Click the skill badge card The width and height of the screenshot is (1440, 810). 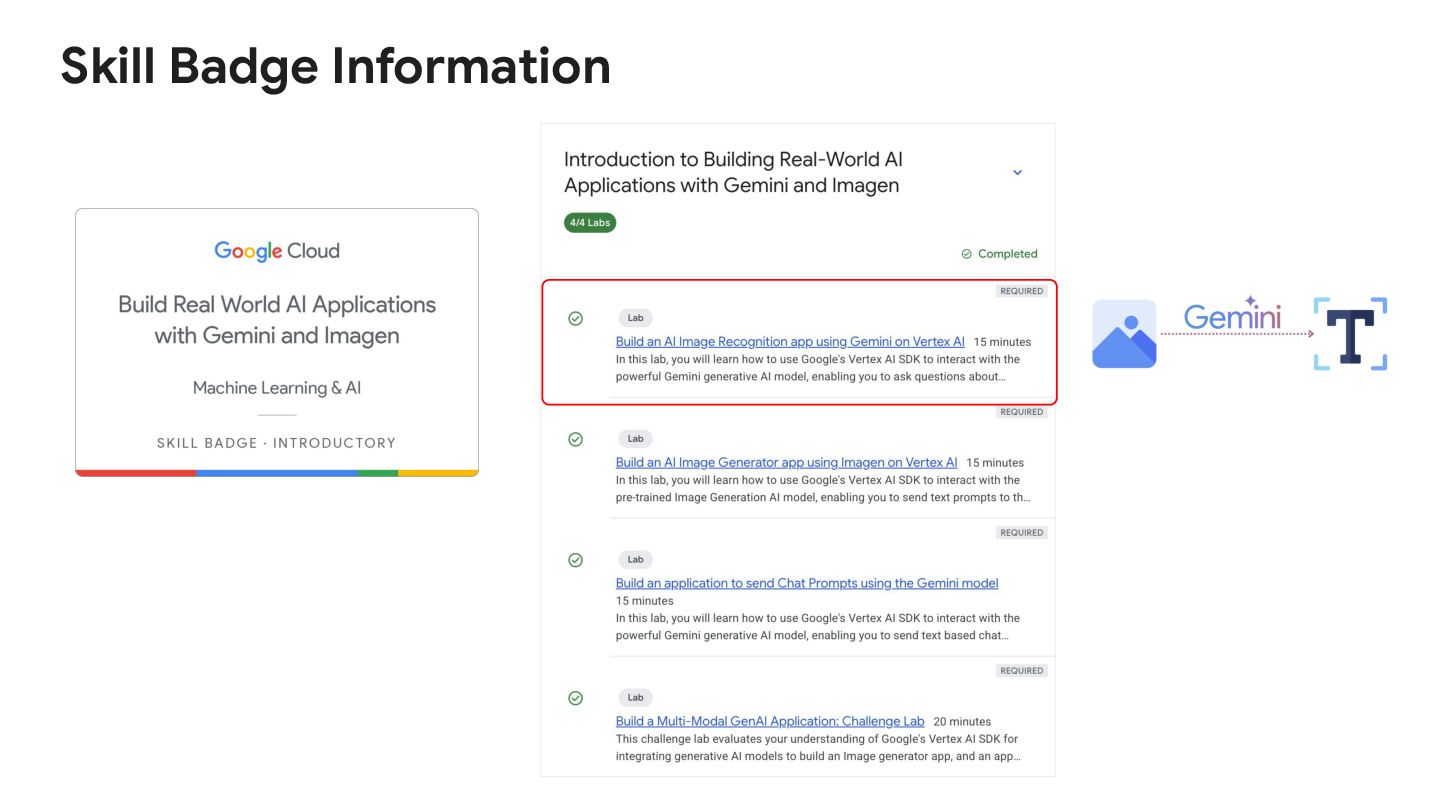pos(277,342)
